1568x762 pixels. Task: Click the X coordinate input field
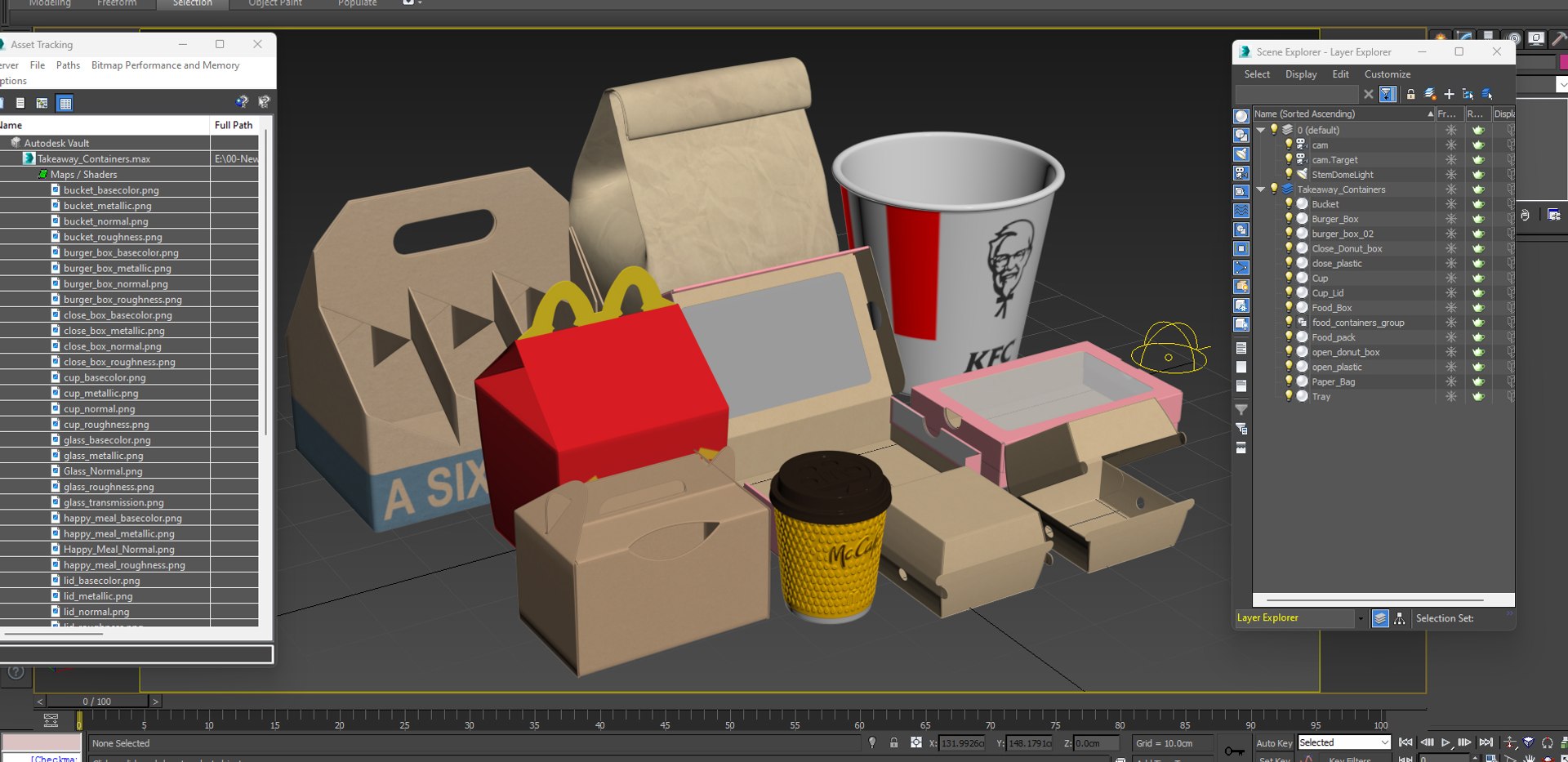click(x=963, y=743)
